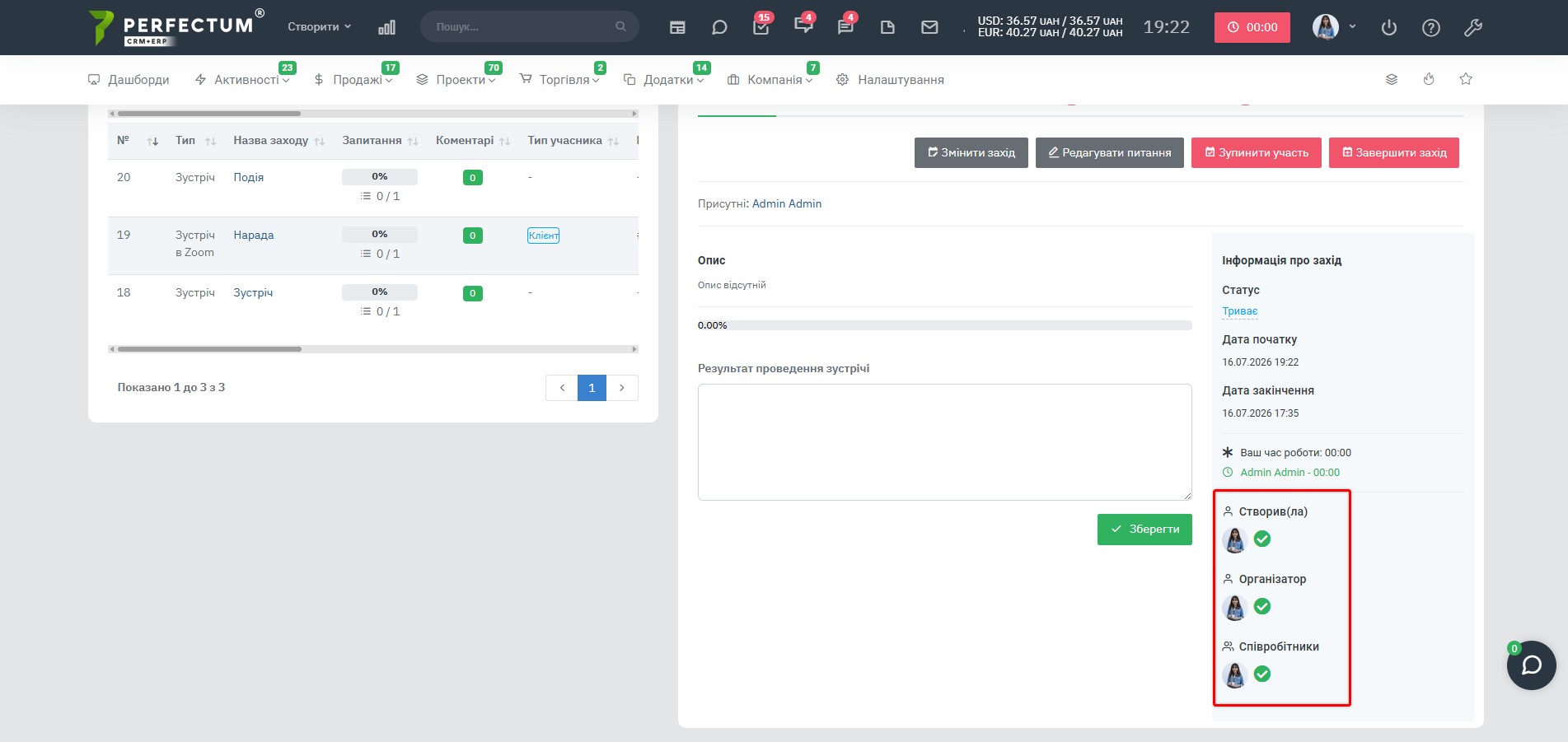Go to Дашборди menu item
Image resolution: width=1568 pixels, height=742 pixels.
tap(129, 79)
